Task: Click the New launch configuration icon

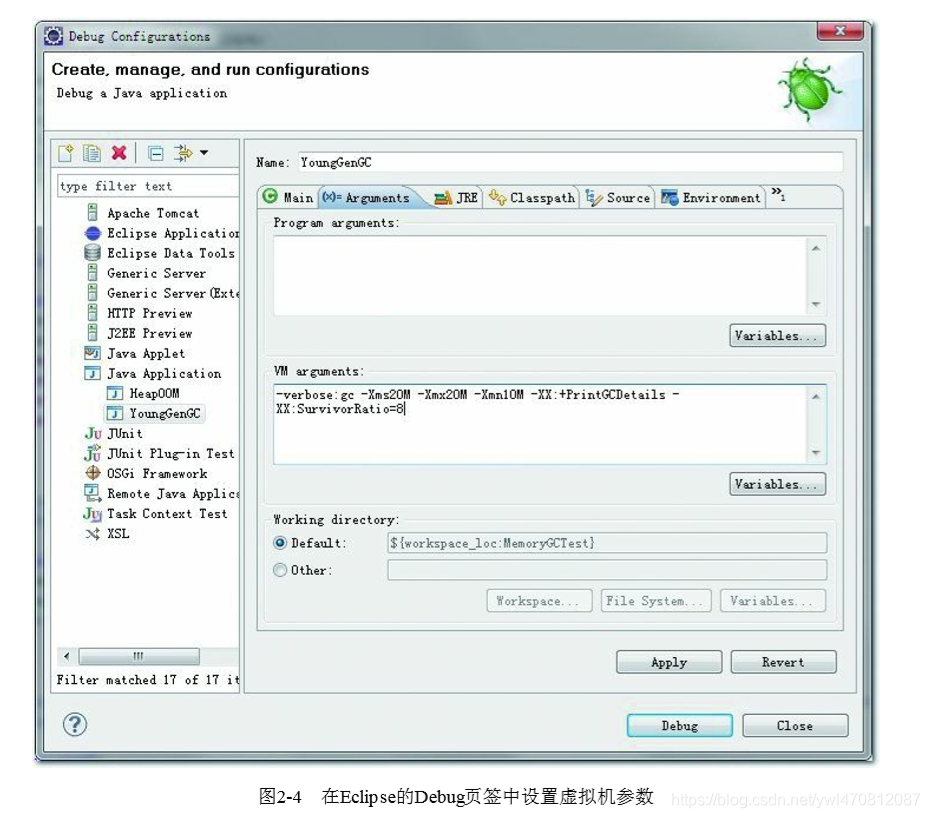Action: [66, 153]
